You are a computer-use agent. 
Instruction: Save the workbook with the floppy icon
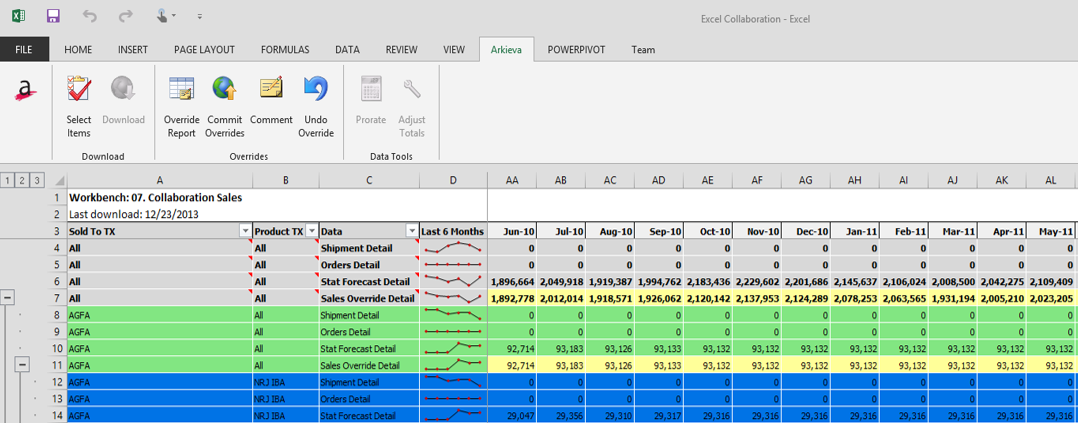tap(53, 15)
